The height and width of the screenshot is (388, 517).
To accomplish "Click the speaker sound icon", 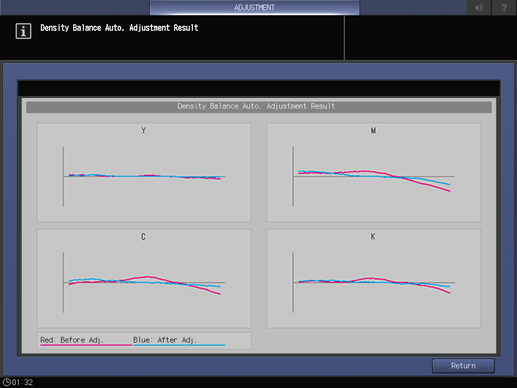I will pos(479,7).
